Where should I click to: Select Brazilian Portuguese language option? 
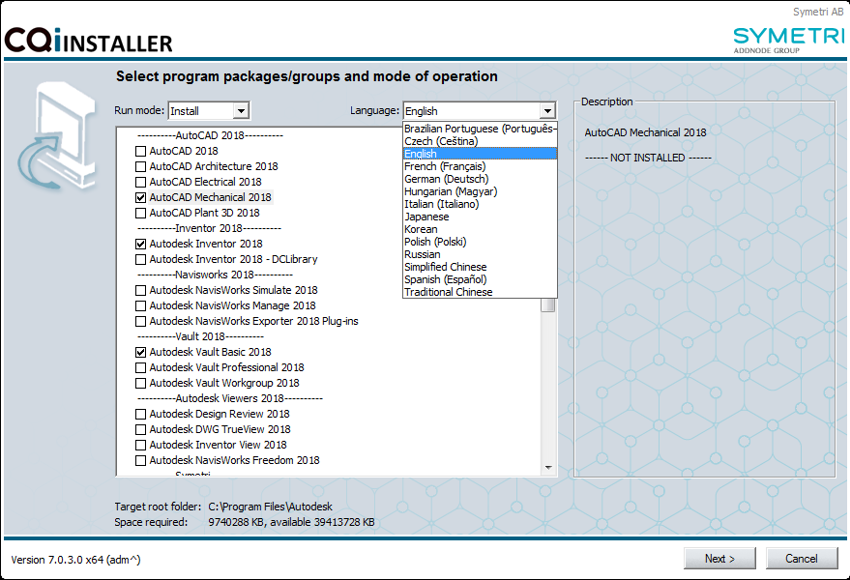(480, 129)
